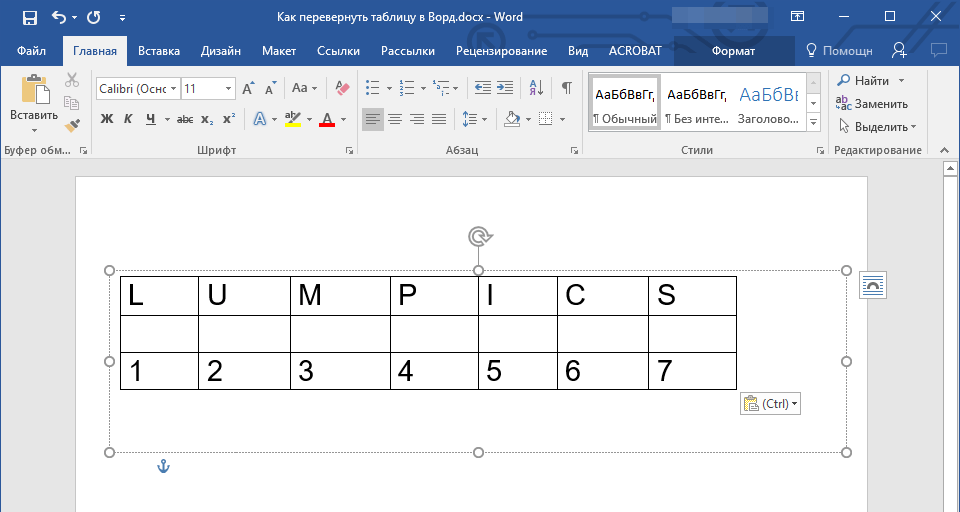This screenshot has height=512, width=960.
Task: Click the Заменить button
Action: tap(872, 103)
